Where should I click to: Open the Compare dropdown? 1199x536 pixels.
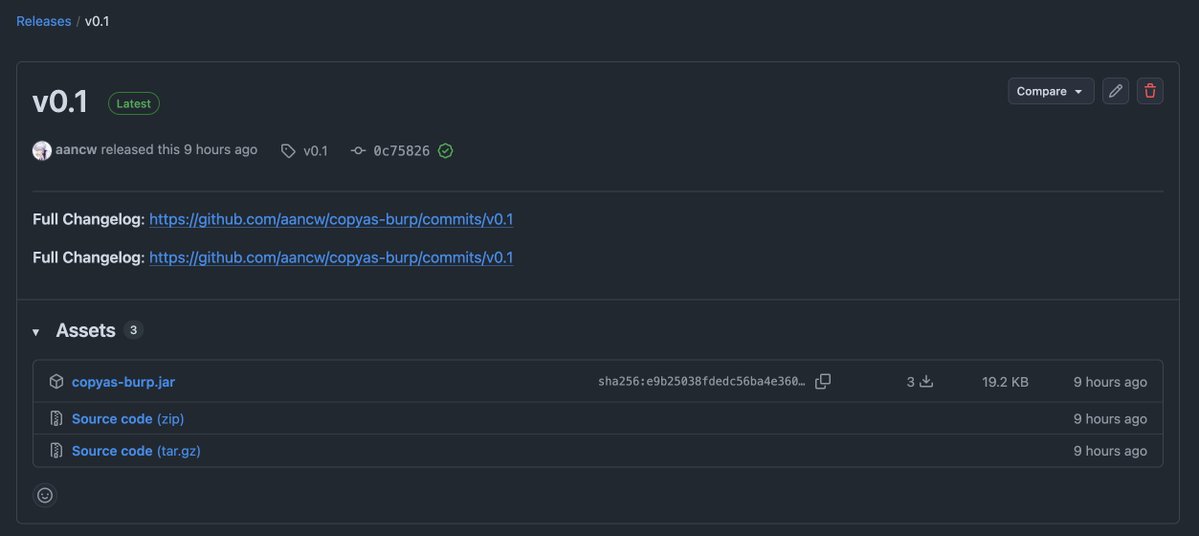click(x=1051, y=91)
